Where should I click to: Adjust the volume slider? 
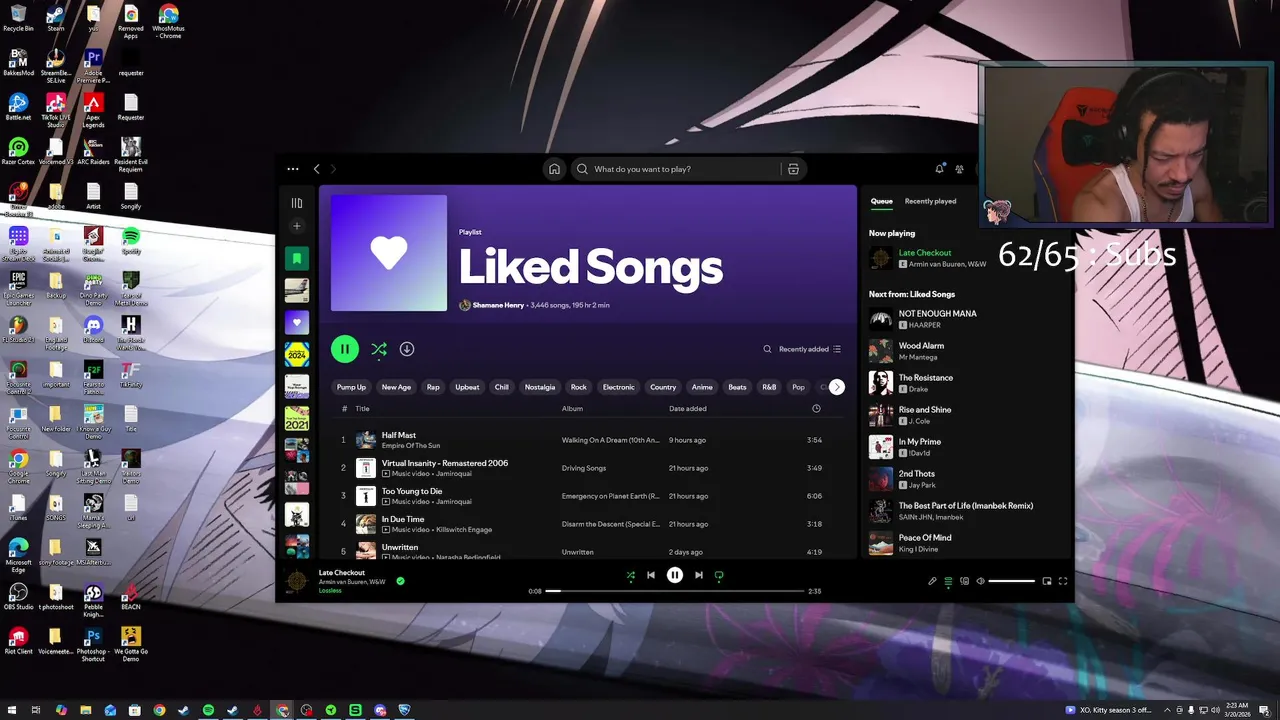[x=1011, y=581]
